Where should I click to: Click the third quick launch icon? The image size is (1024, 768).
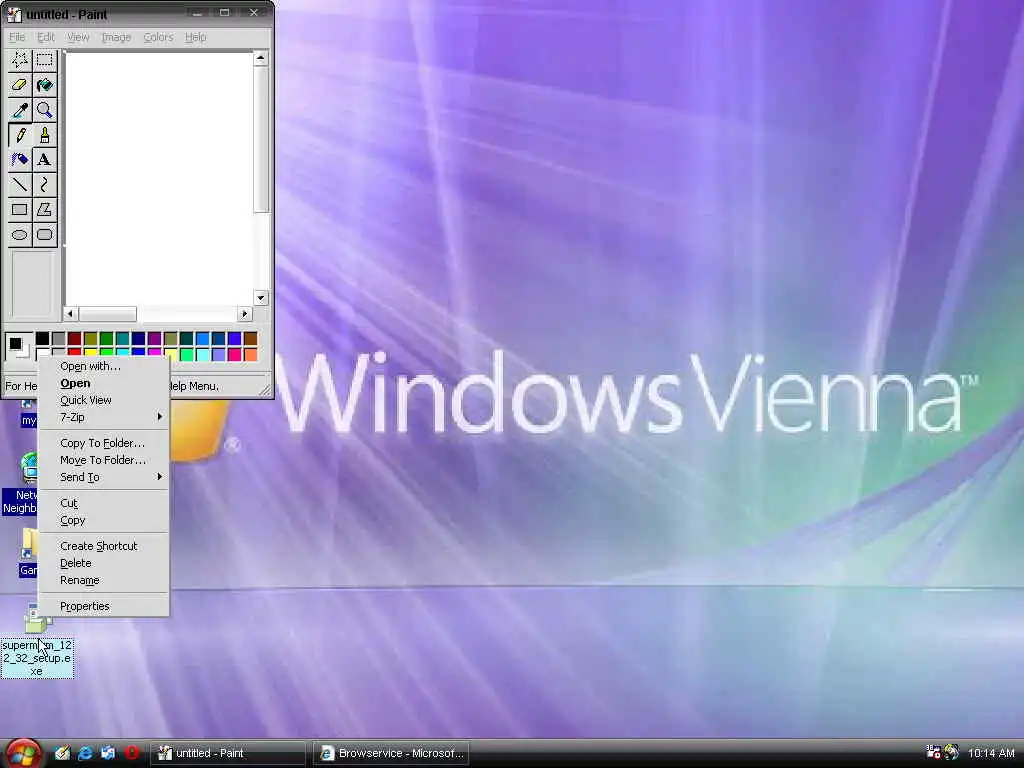pyautogui.click(x=108, y=753)
